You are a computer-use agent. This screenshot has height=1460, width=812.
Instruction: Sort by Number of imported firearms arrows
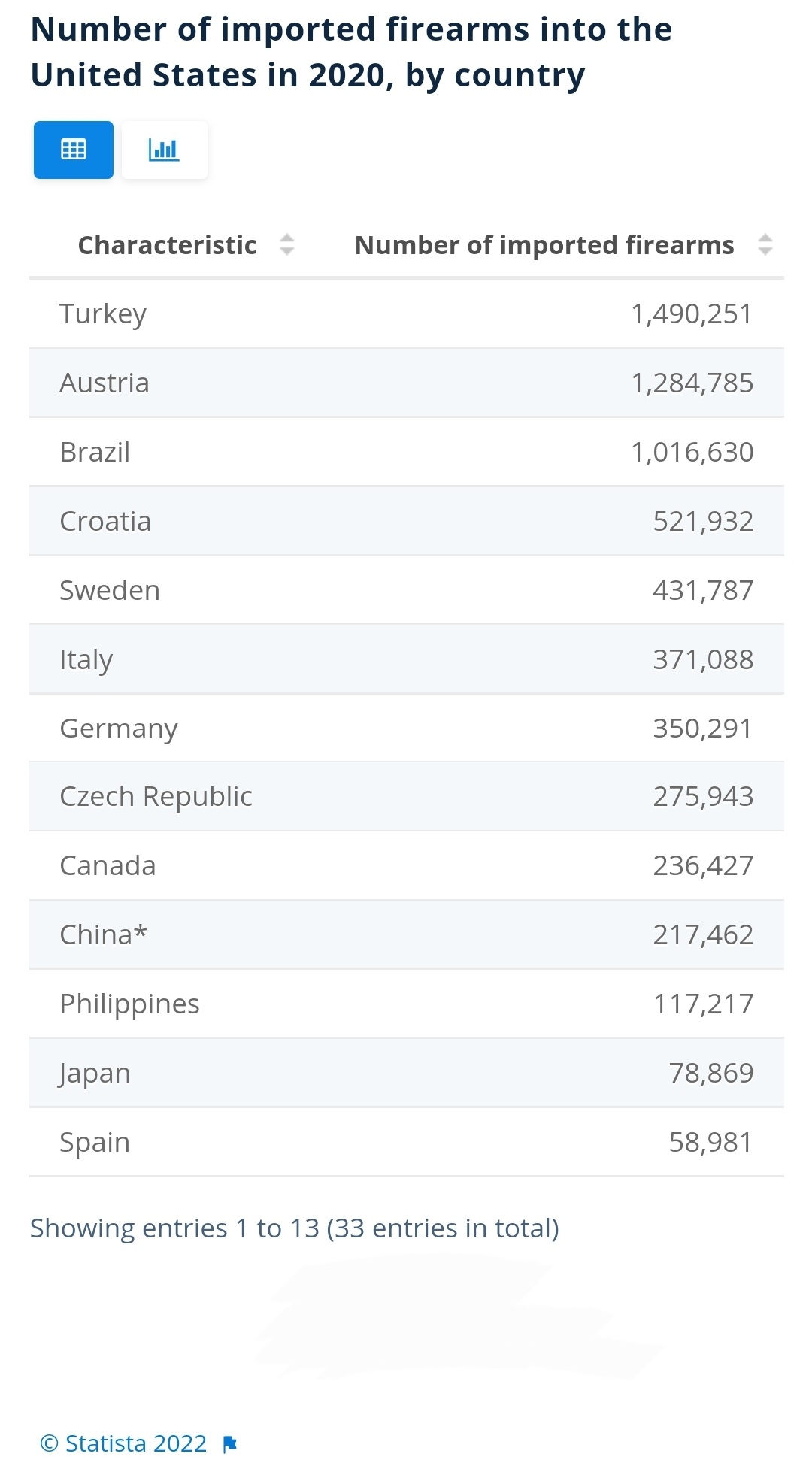765,245
